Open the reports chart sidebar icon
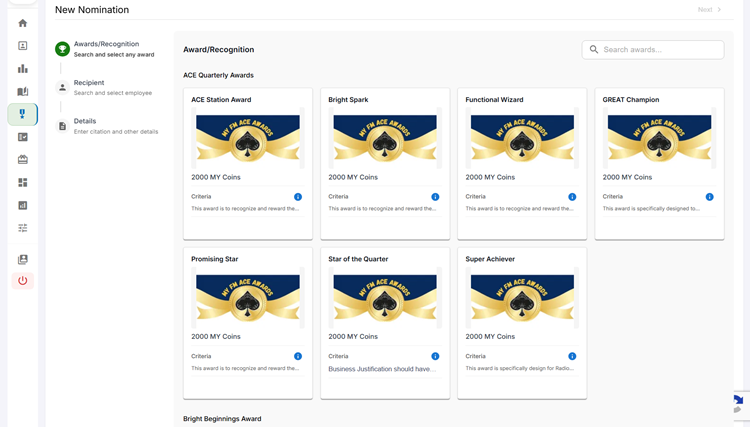 [22, 205]
